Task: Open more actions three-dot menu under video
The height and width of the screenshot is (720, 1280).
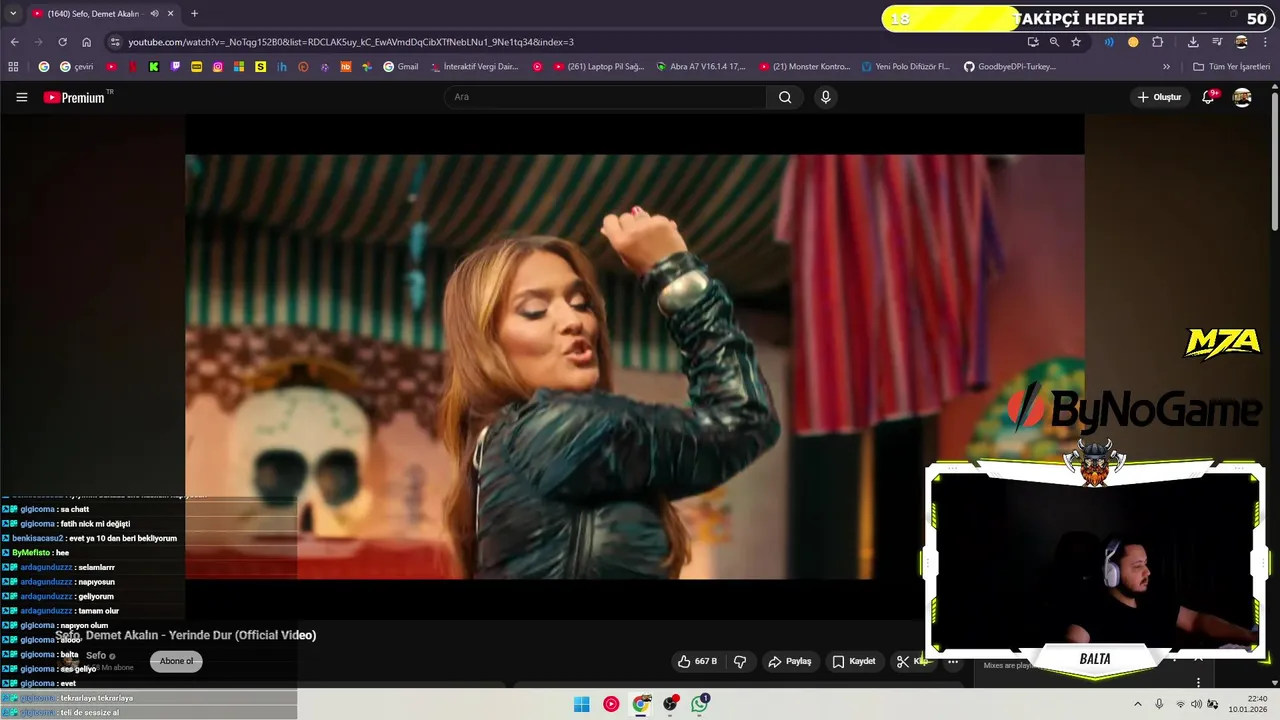Action: [953, 661]
